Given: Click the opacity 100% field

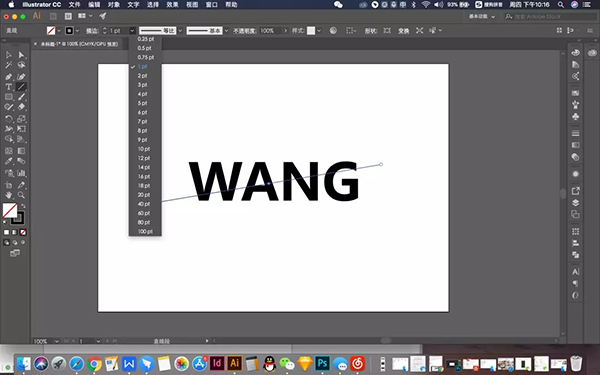Looking at the screenshot, I should point(270,31).
